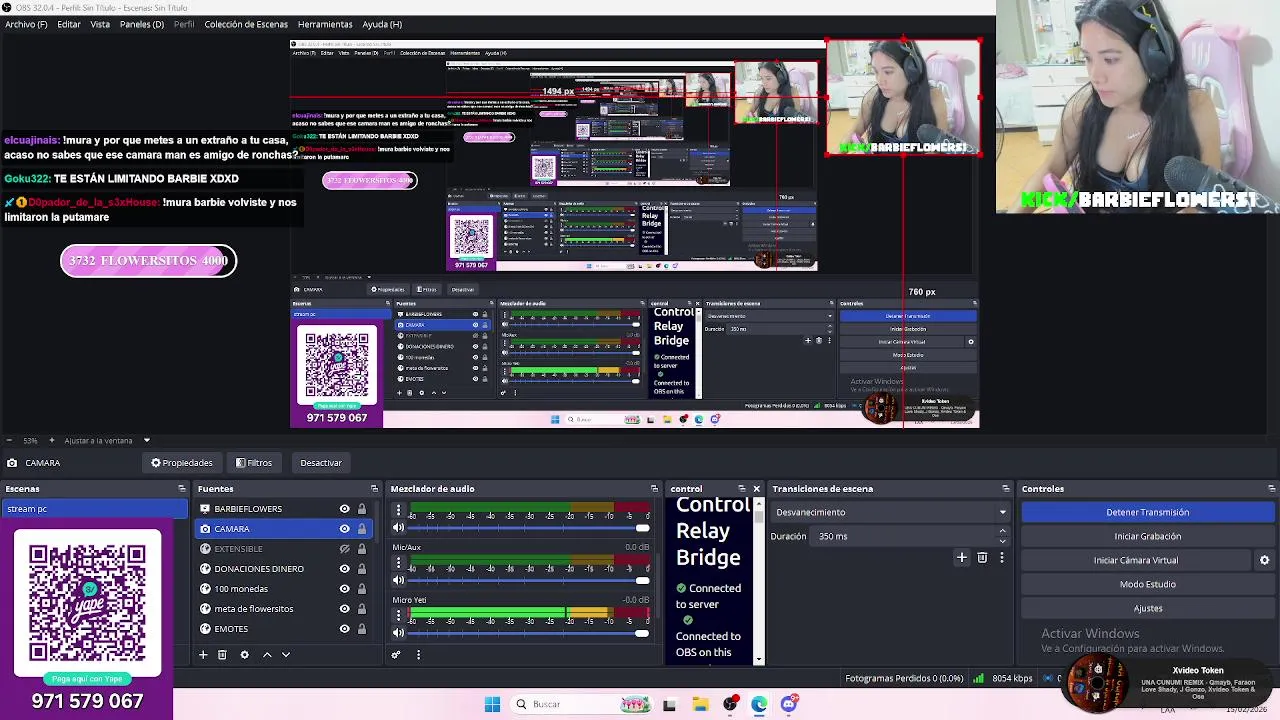Open Discord from the taskbar
The image size is (1280, 720).
coord(789,704)
